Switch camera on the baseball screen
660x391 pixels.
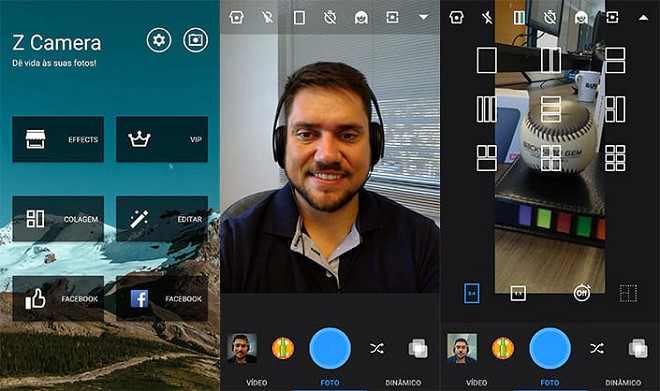(612, 17)
